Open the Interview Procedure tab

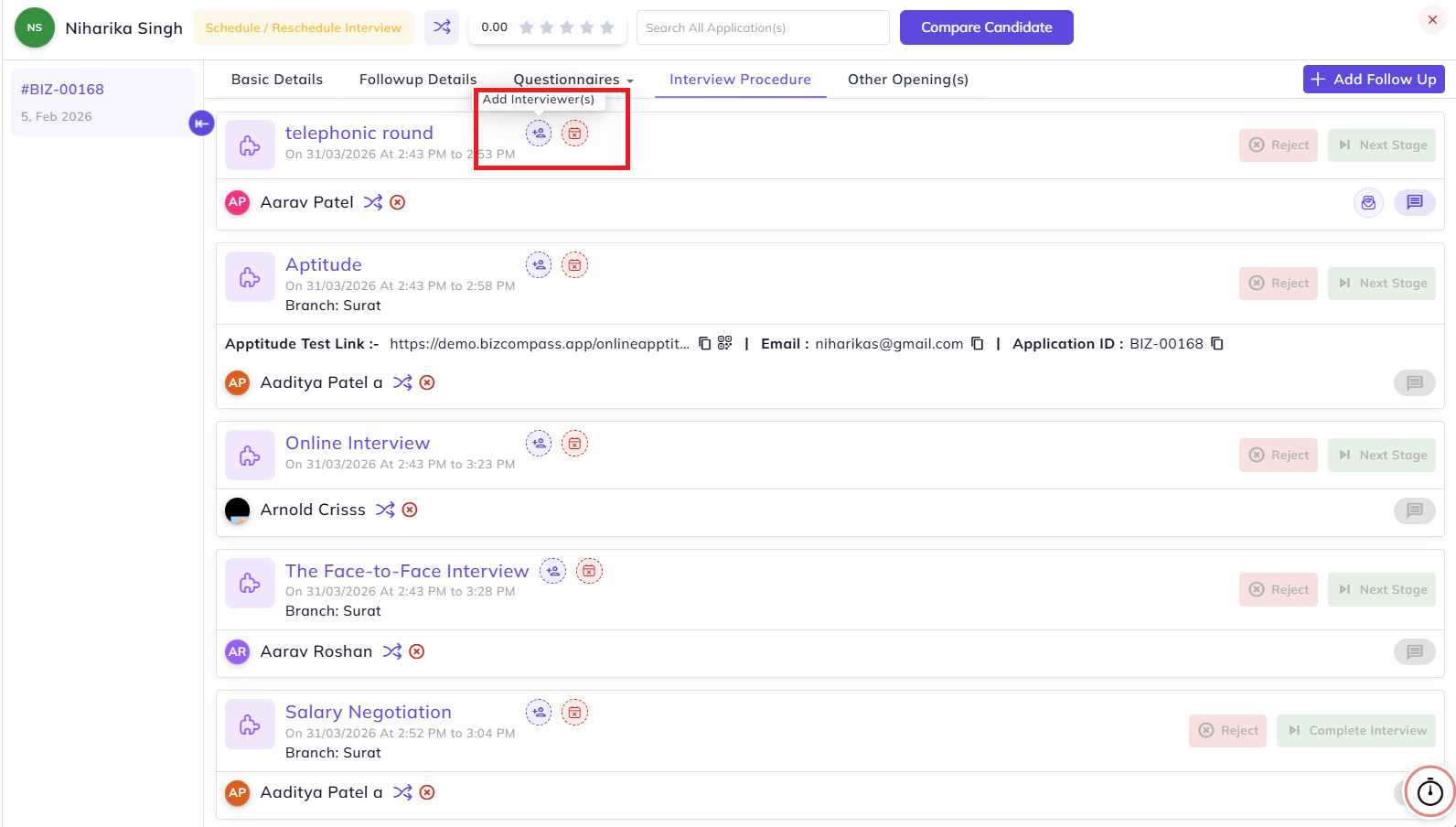[740, 80]
